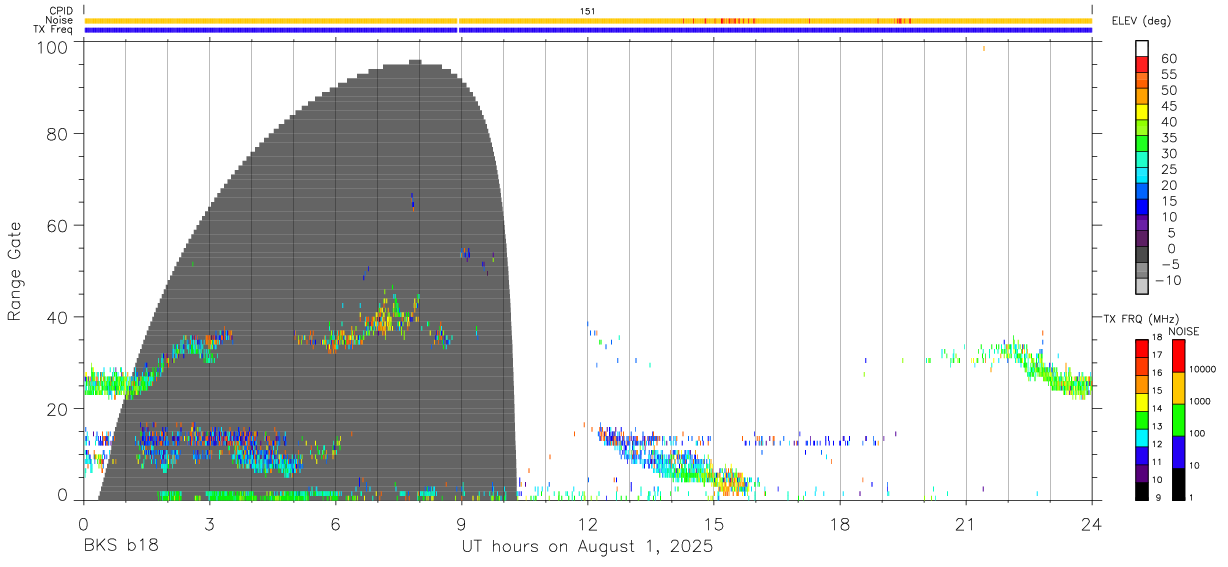The width and height of the screenshot is (1228, 567).
Task: Click the gap in the Noise bar at 9 UT
Action: [458, 20]
